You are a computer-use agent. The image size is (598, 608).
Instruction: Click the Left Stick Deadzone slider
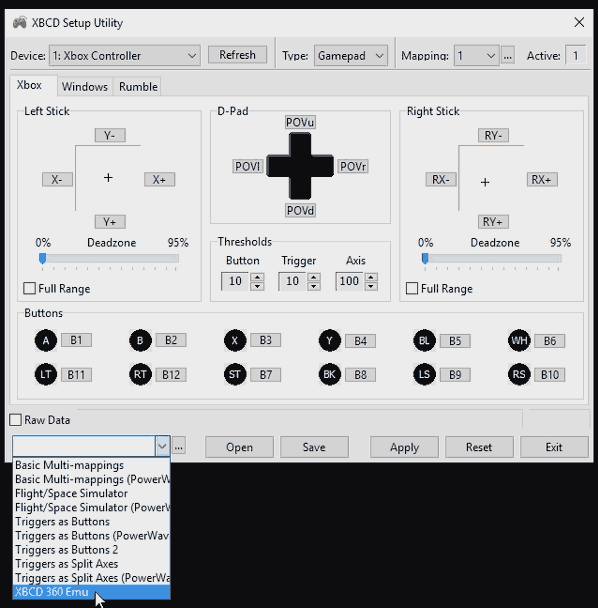tap(109, 259)
